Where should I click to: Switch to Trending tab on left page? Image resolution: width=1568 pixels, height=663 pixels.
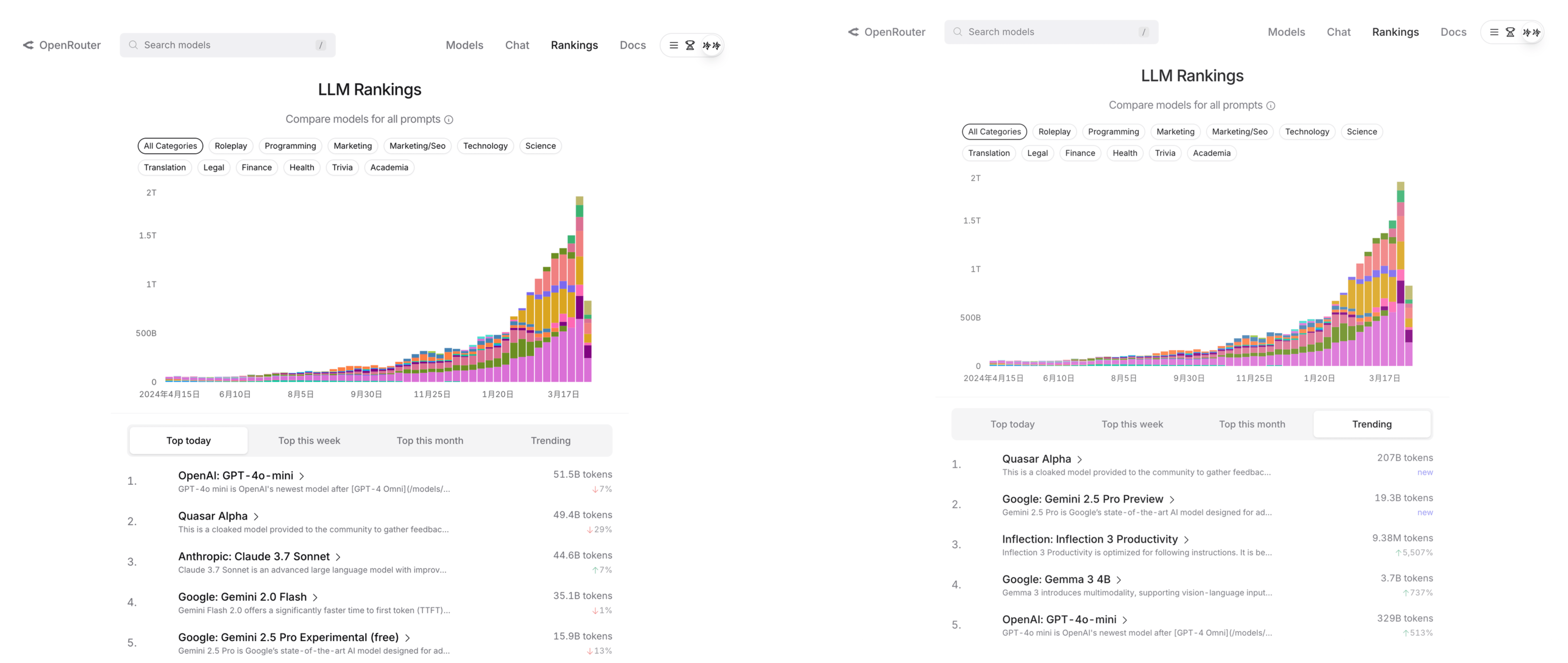click(550, 441)
